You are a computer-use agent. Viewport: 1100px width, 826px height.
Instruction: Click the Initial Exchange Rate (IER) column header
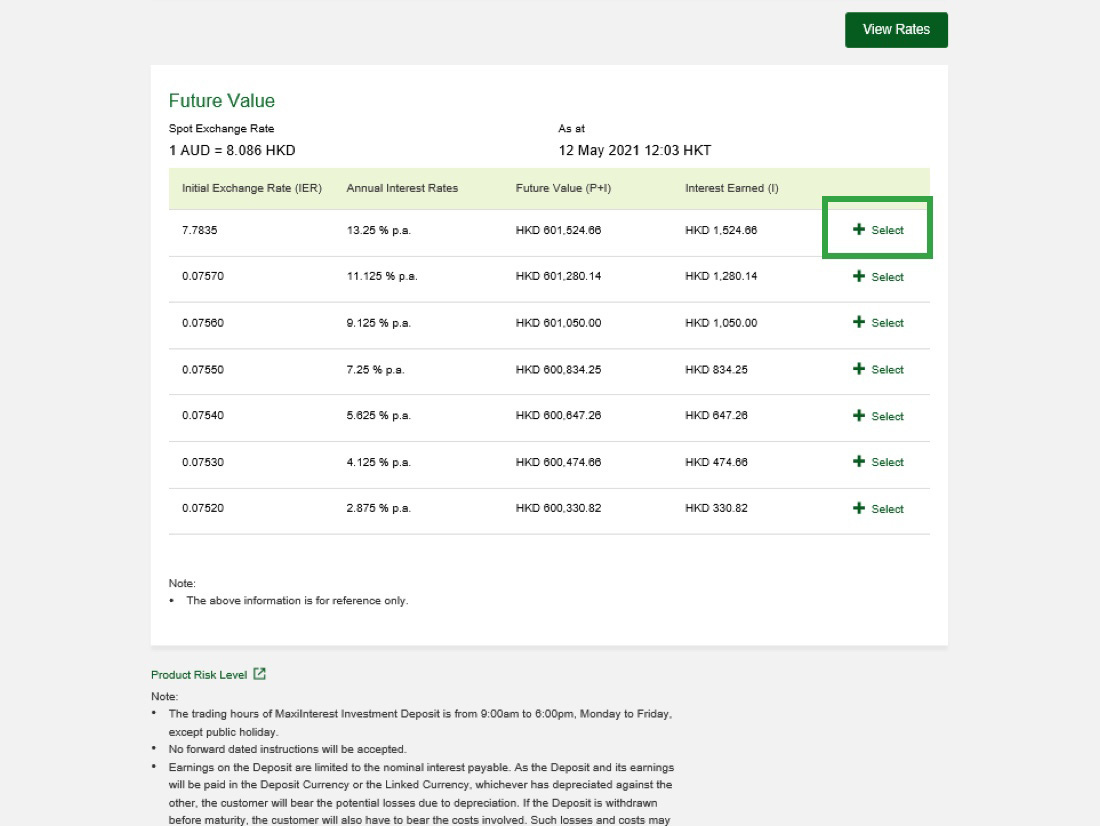tap(252, 188)
